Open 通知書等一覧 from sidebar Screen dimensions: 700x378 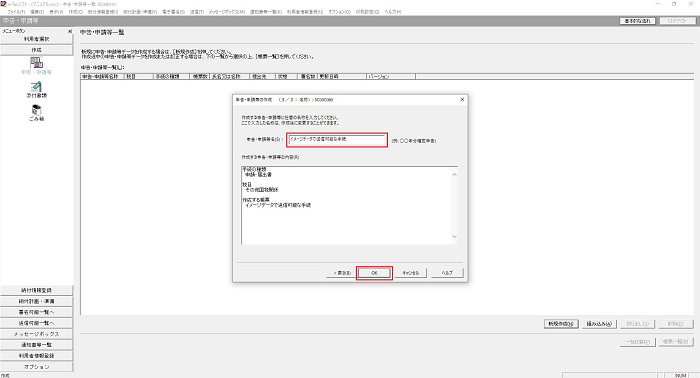pyautogui.click(x=36, y=345)
